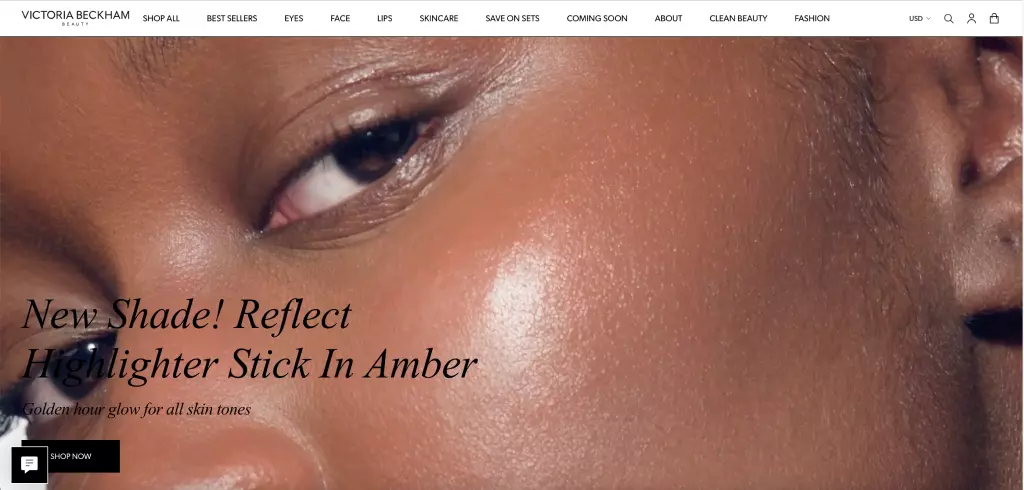Open the live chat bubble widget
1024x490 pixels.
coord(29,465)
